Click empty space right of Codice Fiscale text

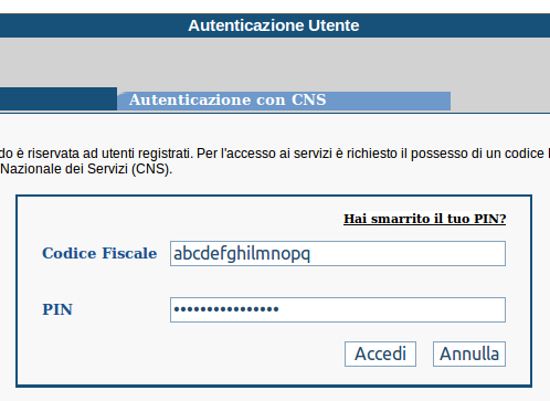pos(407,253)
